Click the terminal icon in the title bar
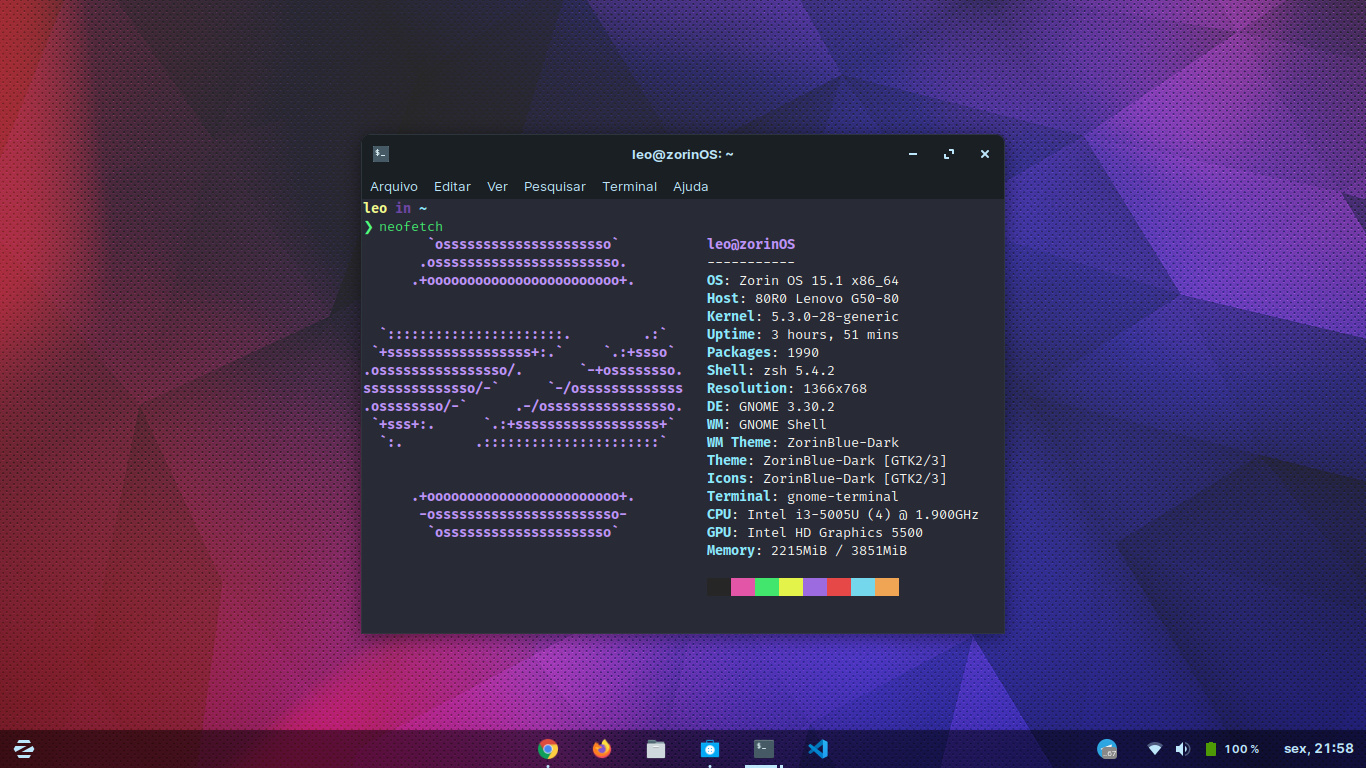The width and height of the screenshot is (1366, 768). 381,154
